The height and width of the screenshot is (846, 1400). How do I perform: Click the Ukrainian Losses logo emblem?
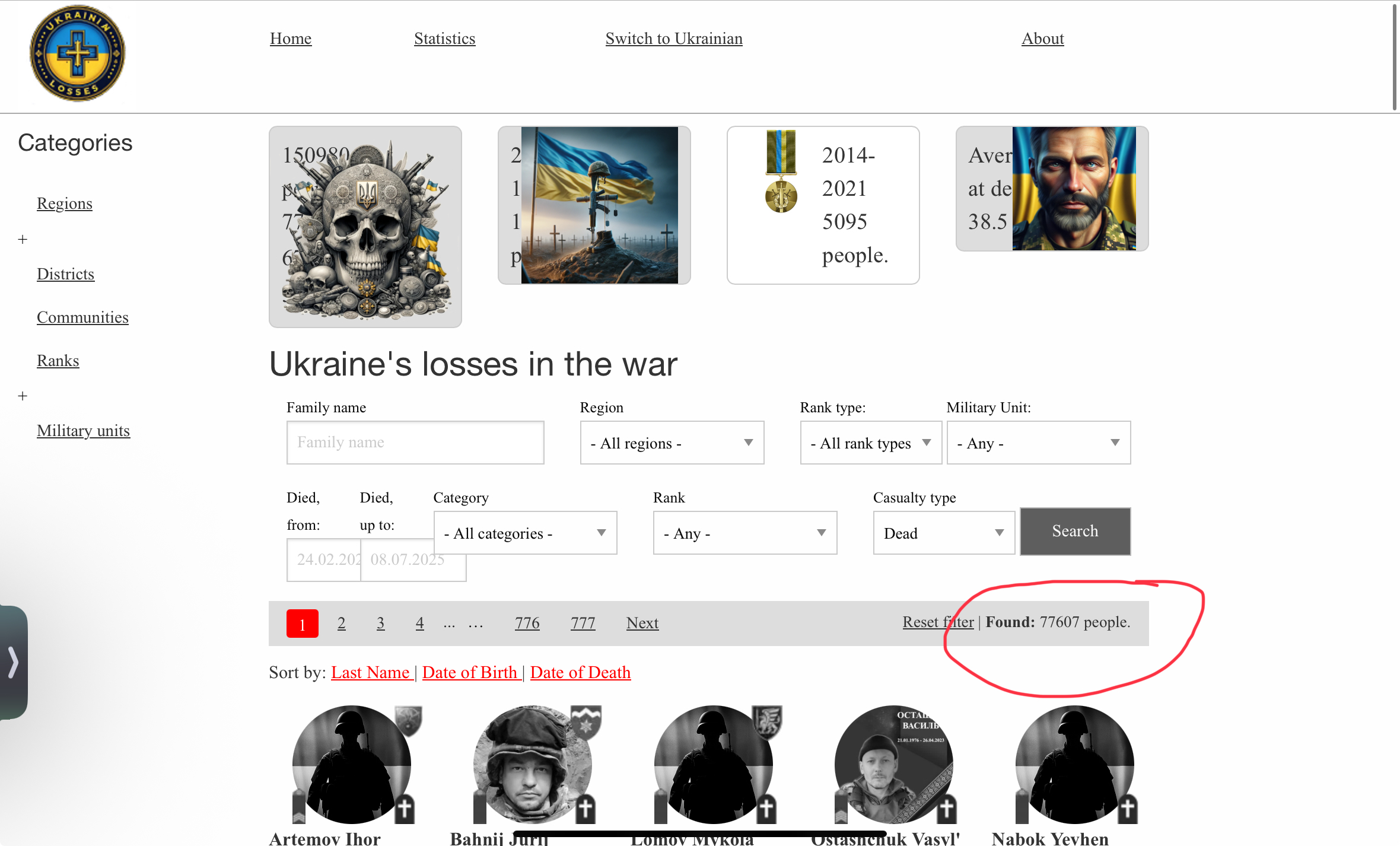78,53
